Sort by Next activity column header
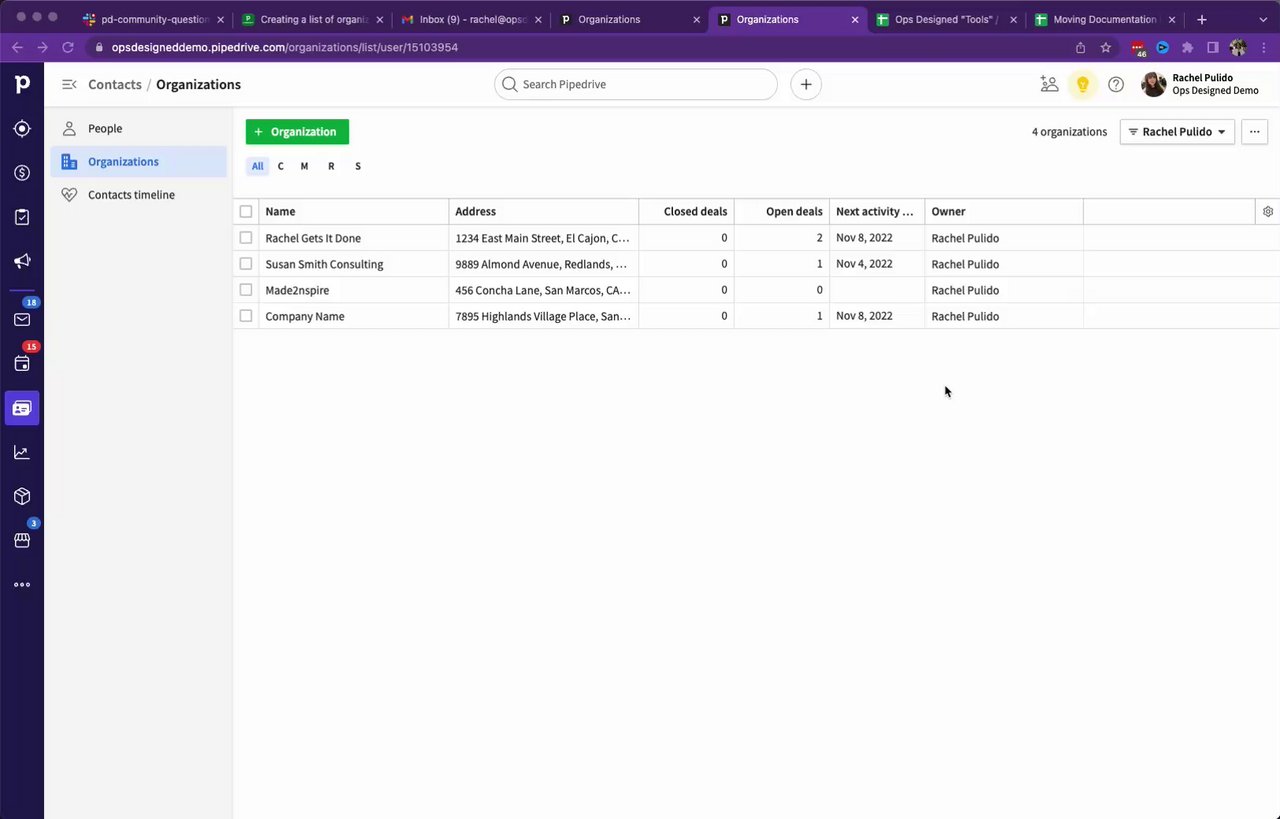The width and height of the screenshot is (1280, 819). 877,212
